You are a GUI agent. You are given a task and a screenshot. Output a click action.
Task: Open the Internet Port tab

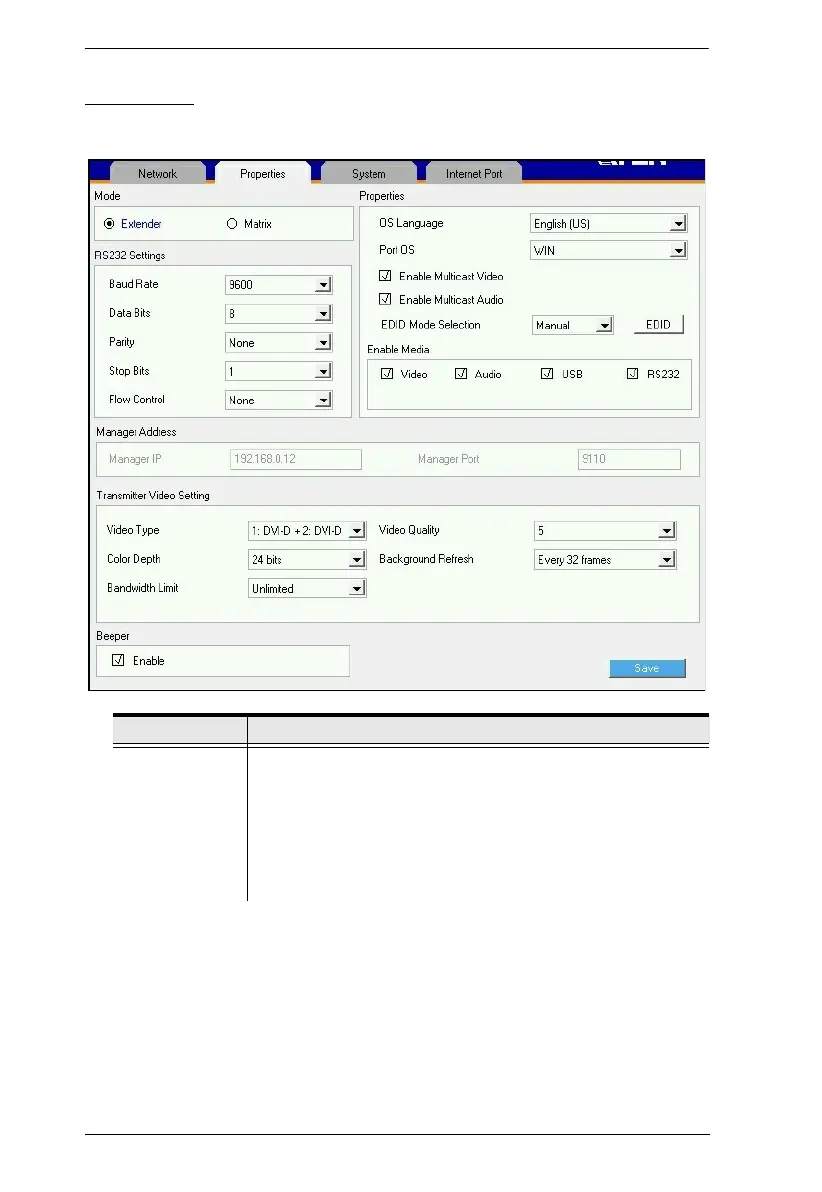coord(474,173)
